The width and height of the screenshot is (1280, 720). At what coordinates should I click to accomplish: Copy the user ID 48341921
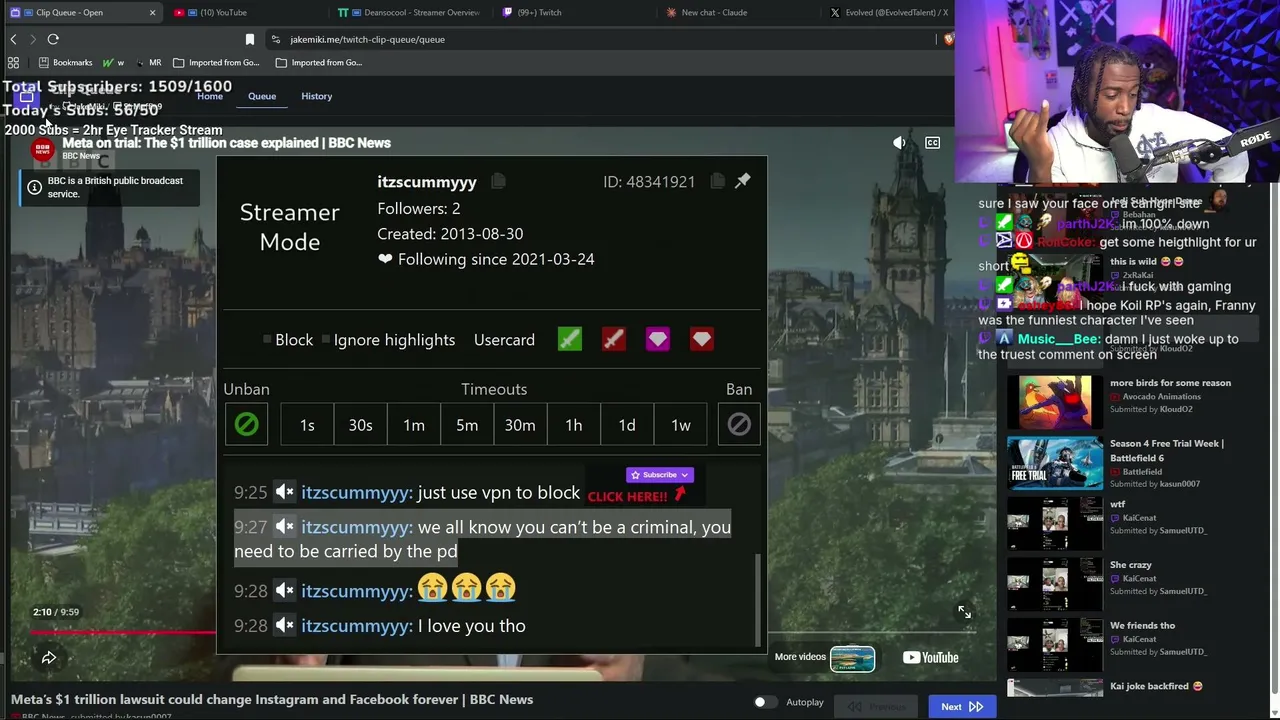[717, 181]
